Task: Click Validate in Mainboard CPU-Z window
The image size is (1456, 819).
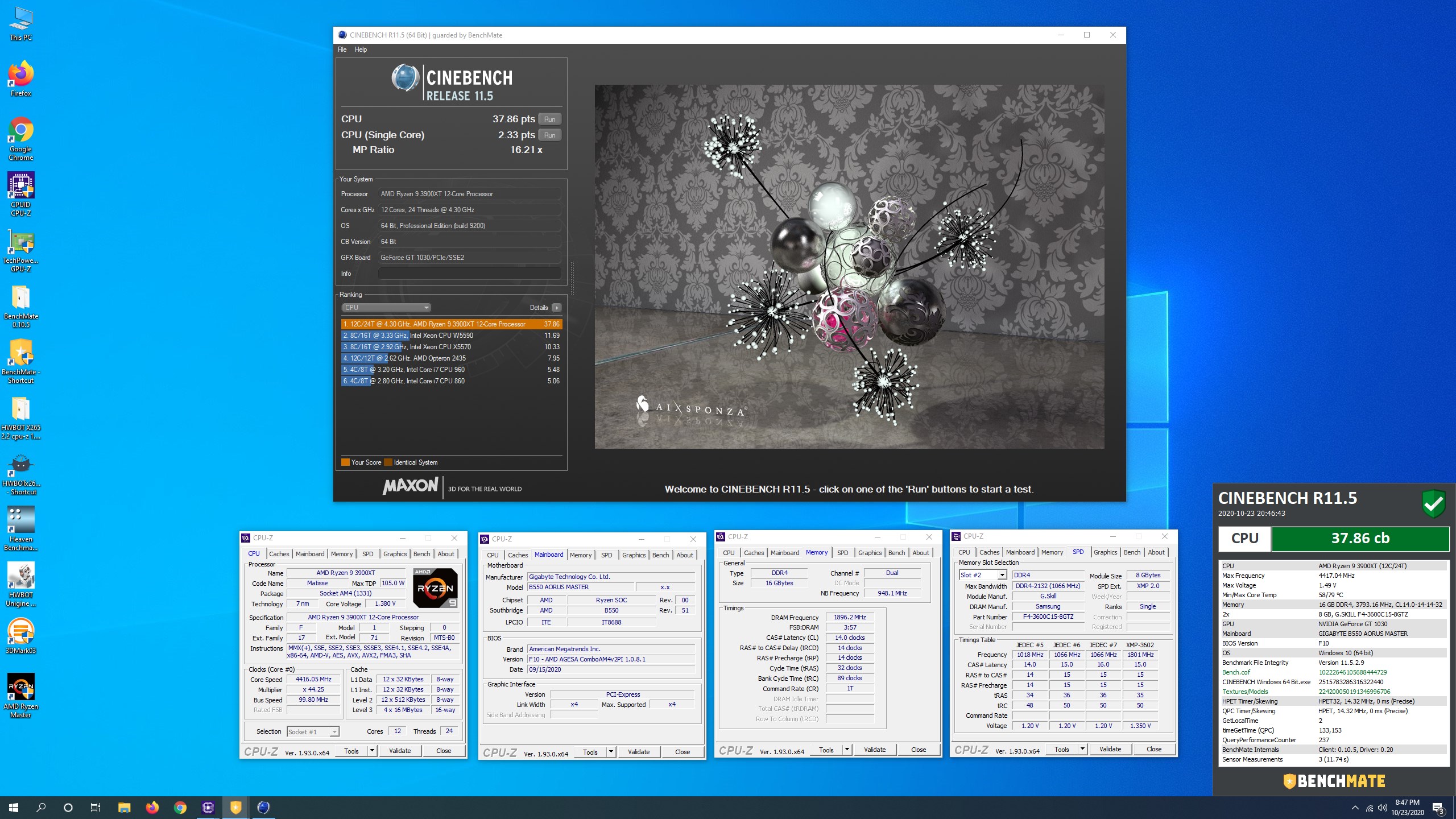Action: coord(639,752)
